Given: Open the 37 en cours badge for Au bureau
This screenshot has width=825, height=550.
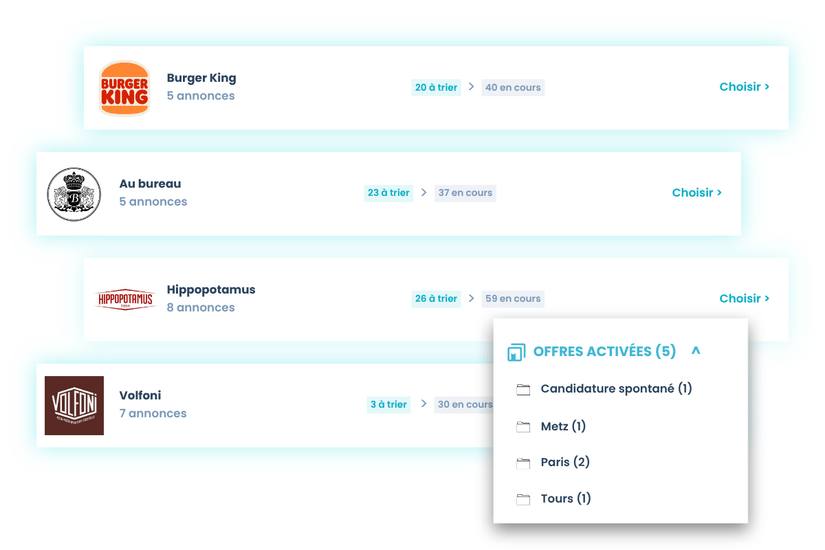Looking at the screenshot, I should (x=465, y=193).
